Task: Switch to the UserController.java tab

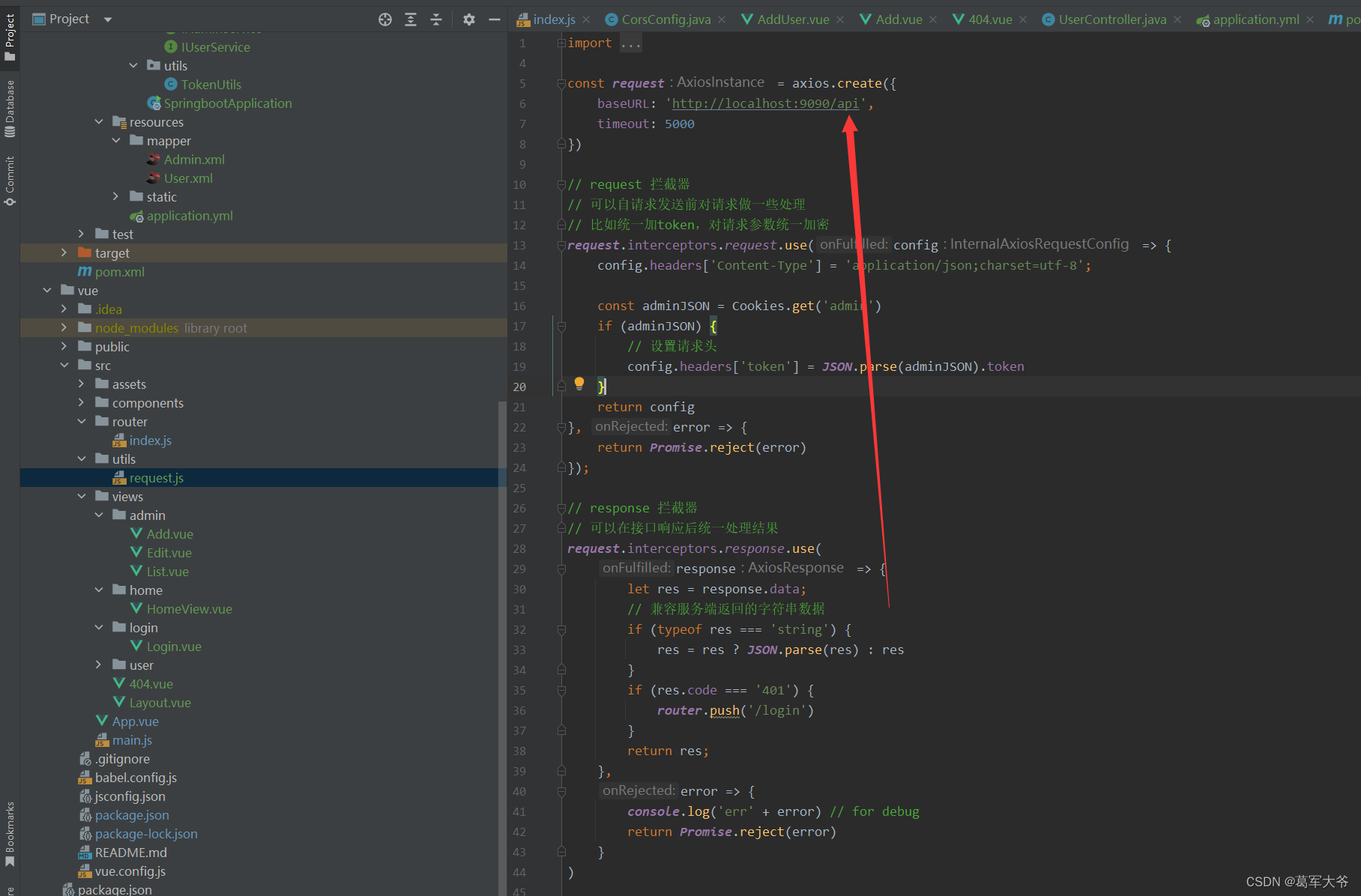Action: pos(1112,19)
